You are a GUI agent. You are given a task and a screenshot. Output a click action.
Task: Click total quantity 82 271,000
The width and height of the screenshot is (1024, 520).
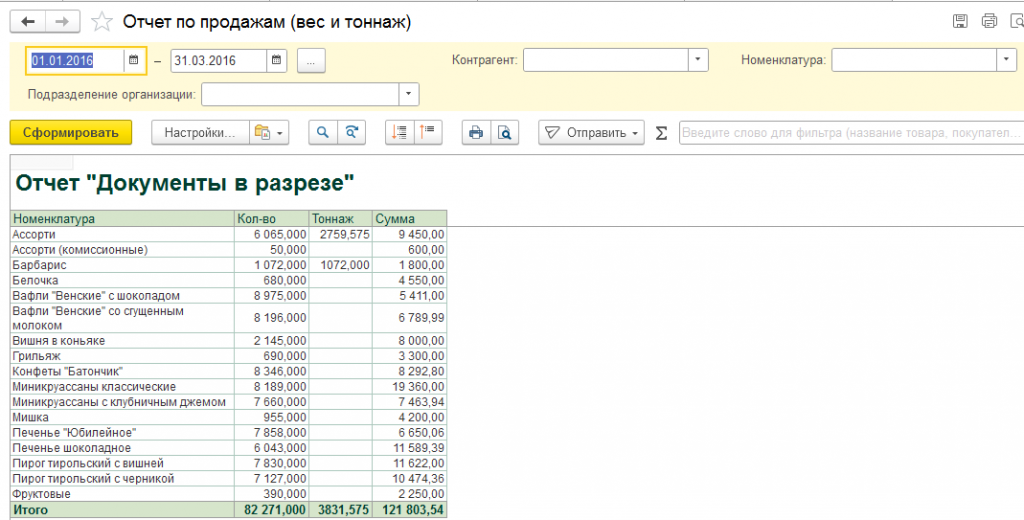pyautogui.click(x=275, y=510)
